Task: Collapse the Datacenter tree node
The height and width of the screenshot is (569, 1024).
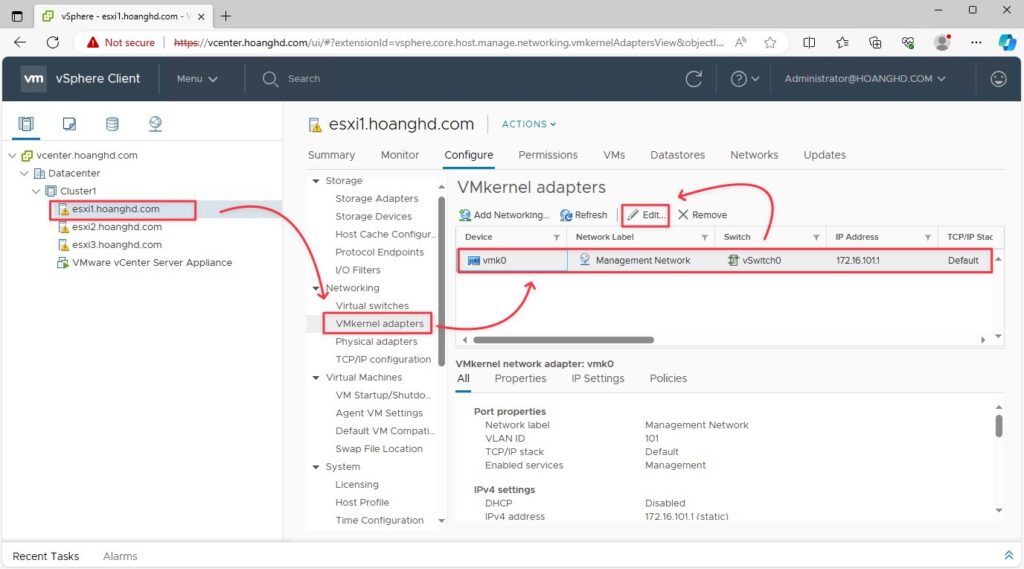Action: point(24,173)
